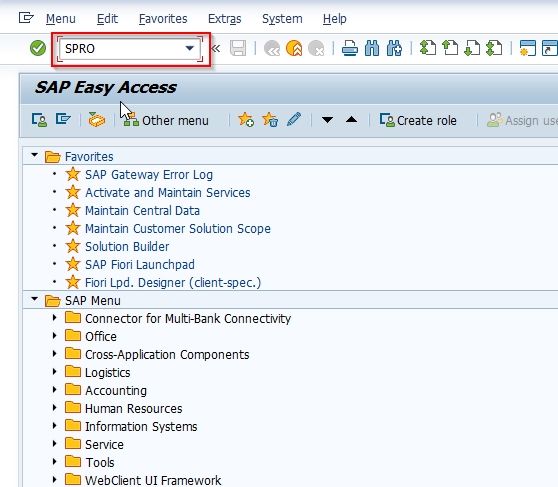The width and height of the screenshot is (558, 487).
Task: Click the Create role button
Action: click(x=418, y=120)
